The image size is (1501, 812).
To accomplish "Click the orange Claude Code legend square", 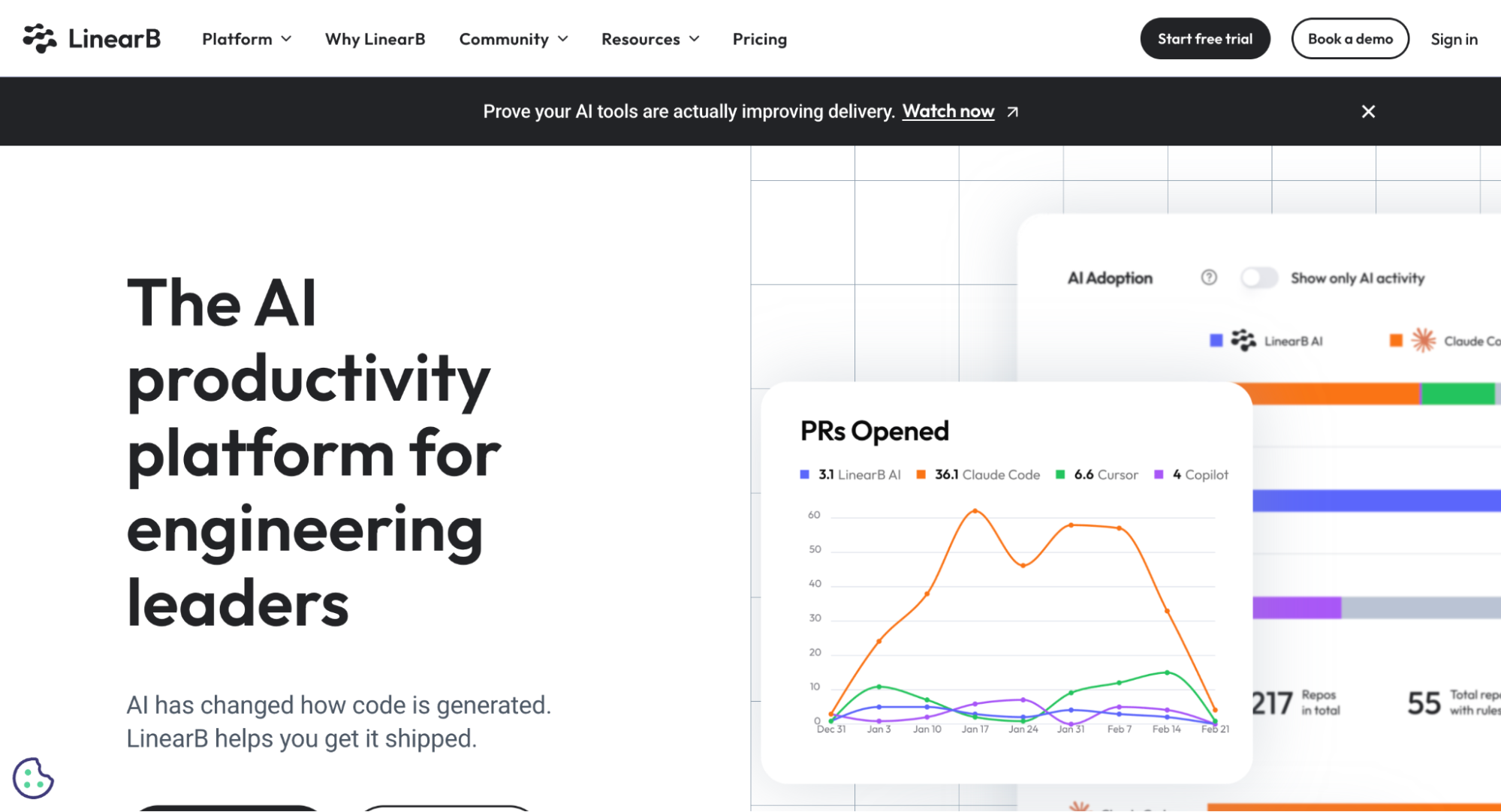I will pos(921,474).
